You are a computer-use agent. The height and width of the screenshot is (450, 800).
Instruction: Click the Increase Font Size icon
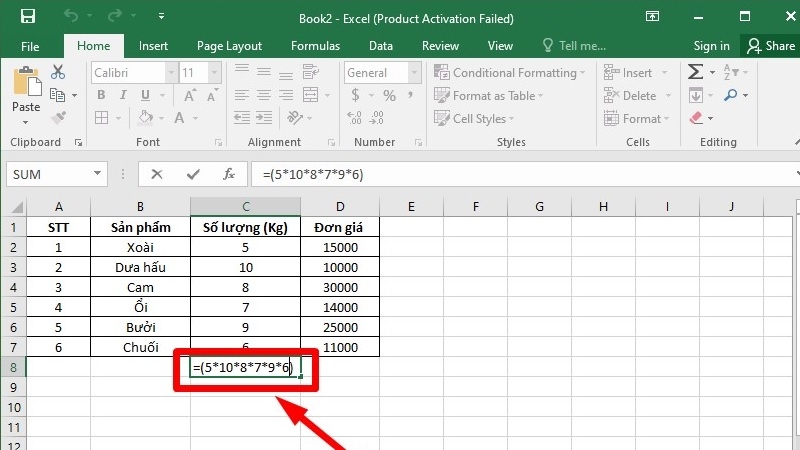(x=189, y=95)
